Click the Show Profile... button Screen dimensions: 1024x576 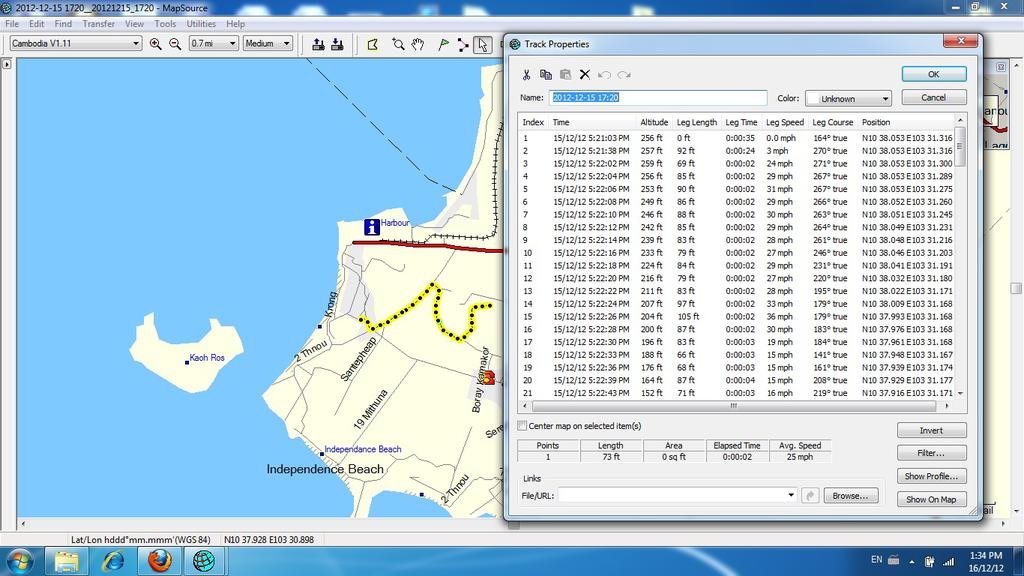931,476
